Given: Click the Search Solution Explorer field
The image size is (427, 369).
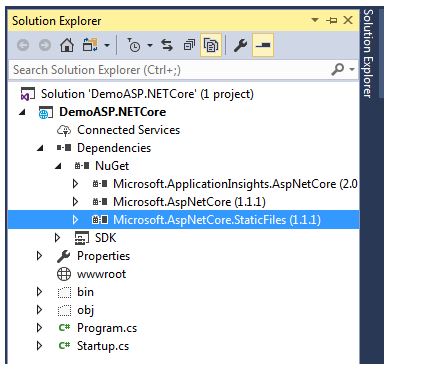Looking at the screenshot, I should tap(170, 70).
